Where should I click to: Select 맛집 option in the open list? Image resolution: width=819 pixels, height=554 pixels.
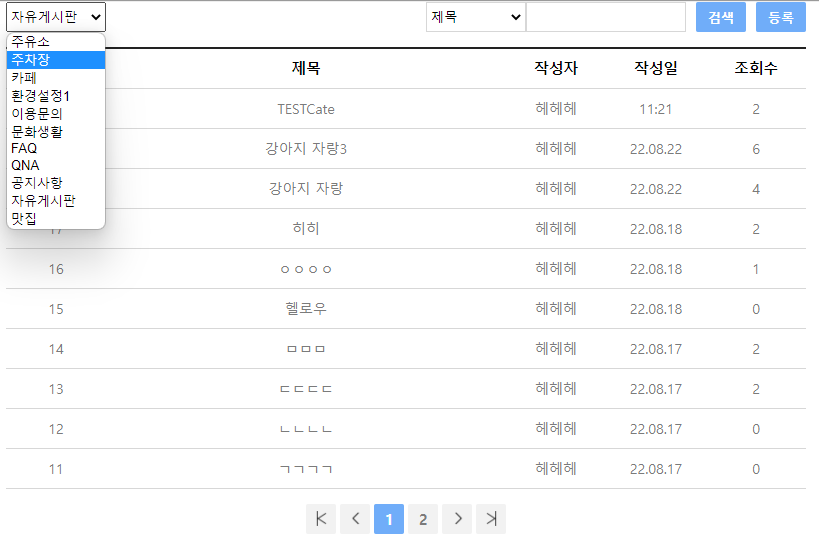pyautogui.click(x=56, y=218)
